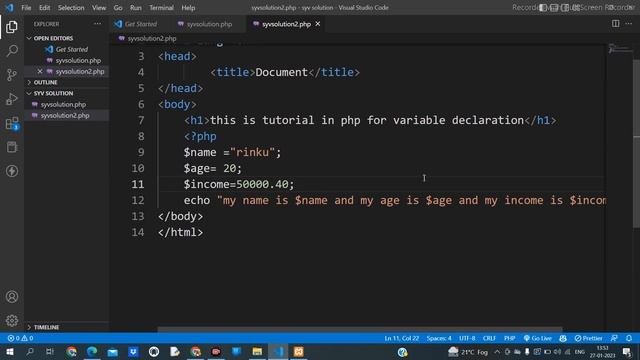Open the Accounts icon in activity bar
The height and width of the screenshot is (360, 640).
tap(12, 297)
